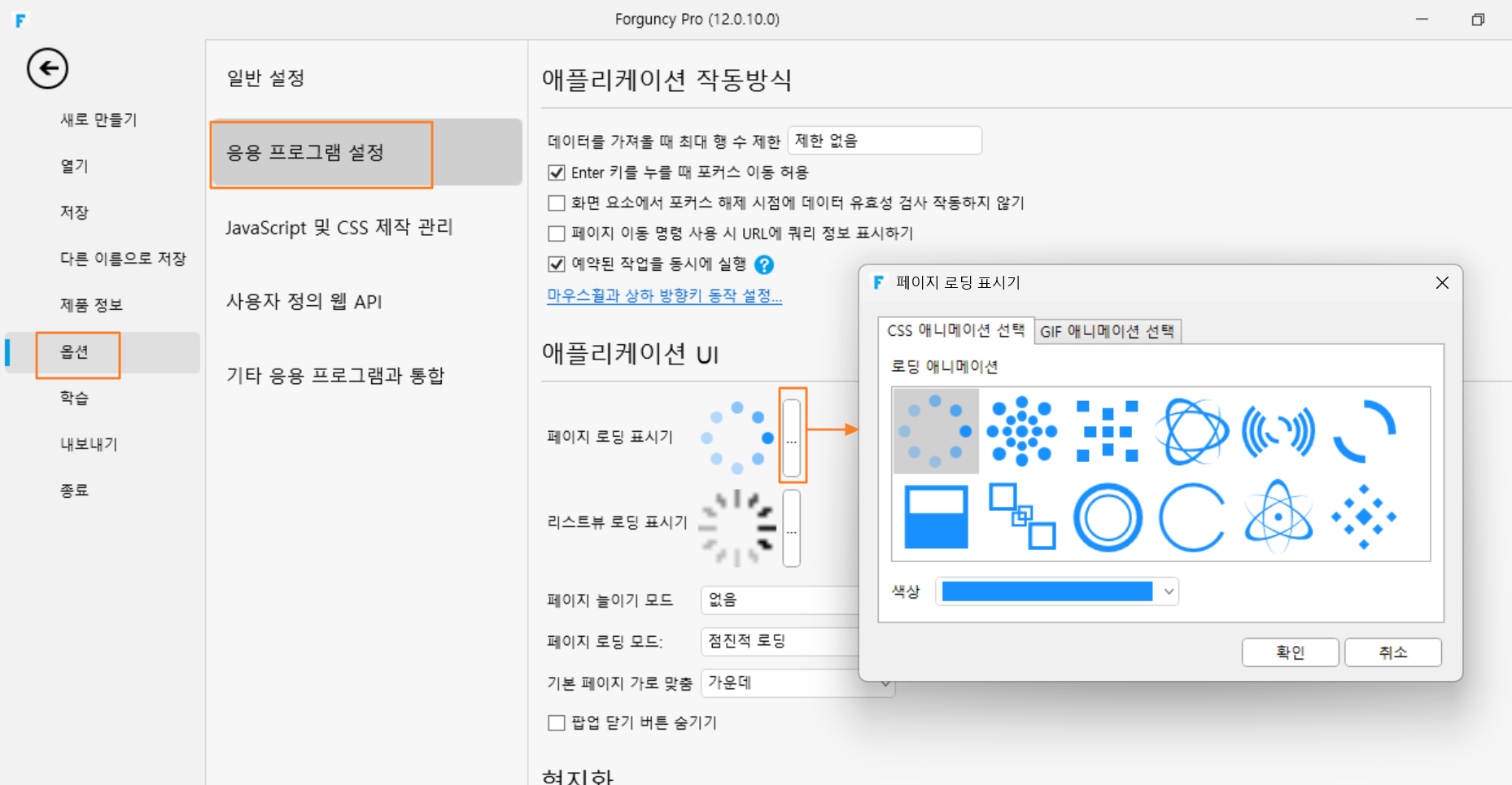1512x785 pixels.
Task: Open 사용자 정의 웹 API section
Action: point(304,302)
